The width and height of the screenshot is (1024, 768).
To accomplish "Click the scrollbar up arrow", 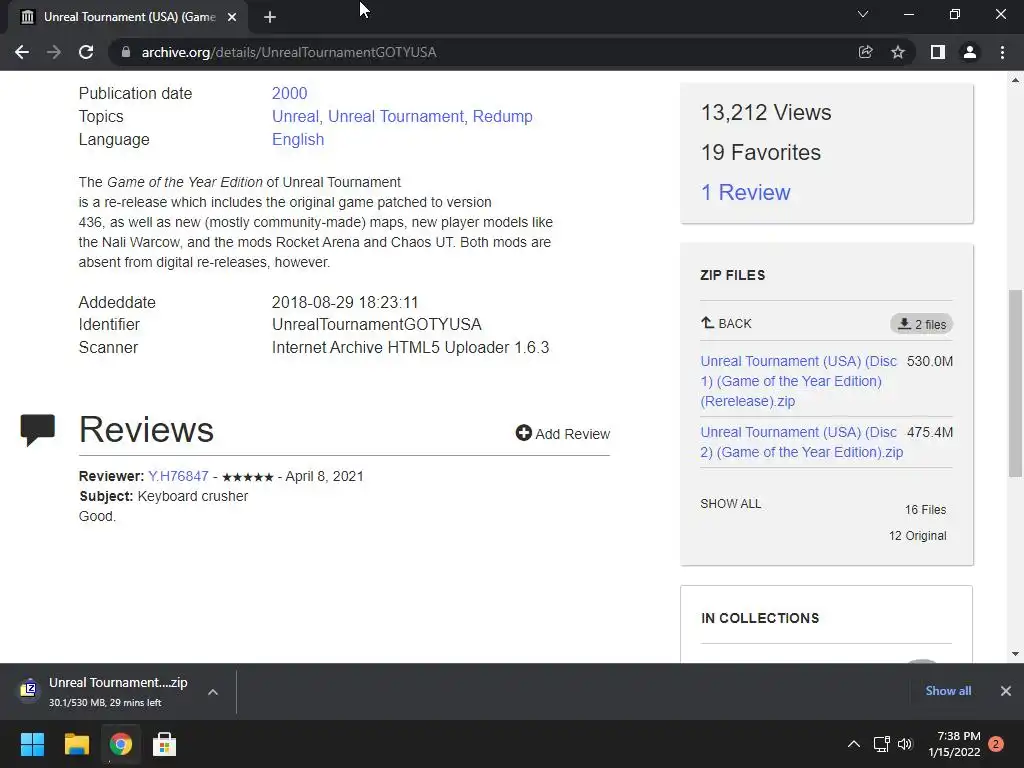I will pyautogui.click(x=1015, y=80).
